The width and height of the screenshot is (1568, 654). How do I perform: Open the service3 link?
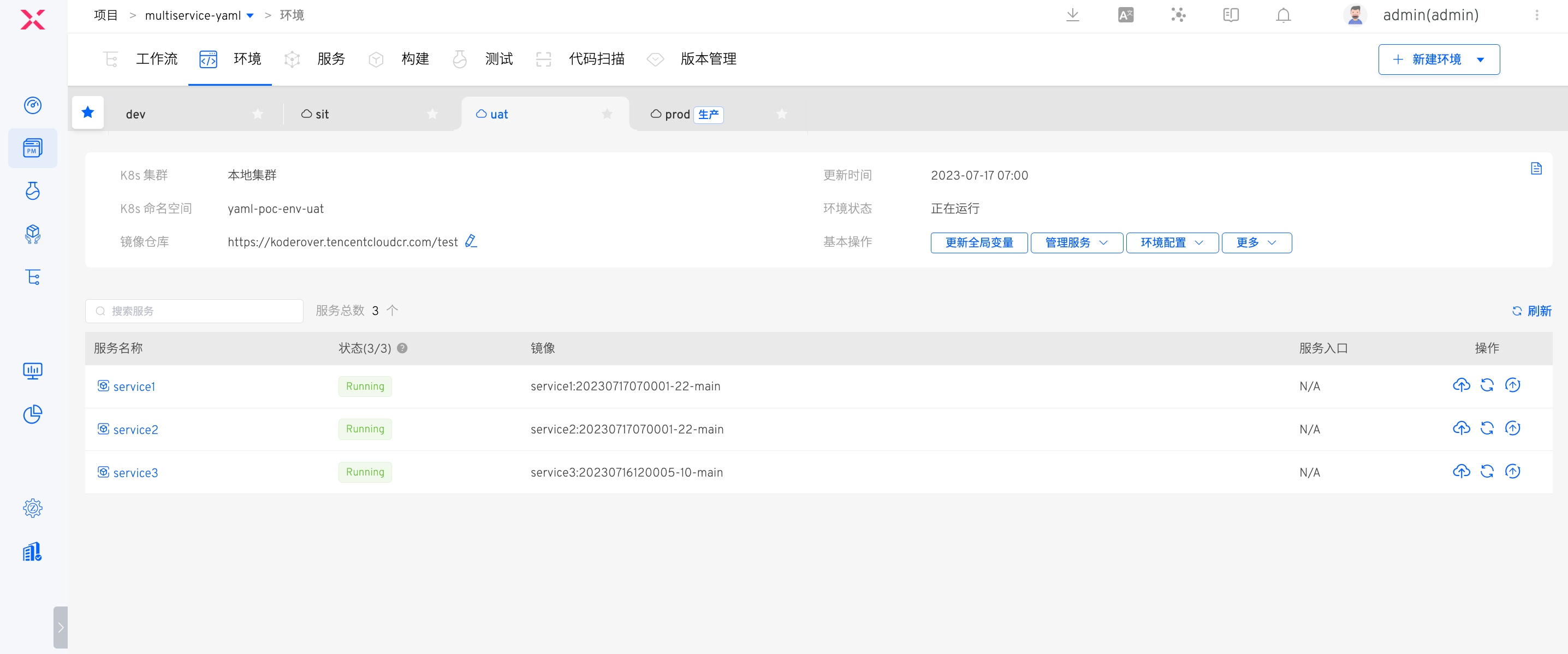tap(135, 473)
